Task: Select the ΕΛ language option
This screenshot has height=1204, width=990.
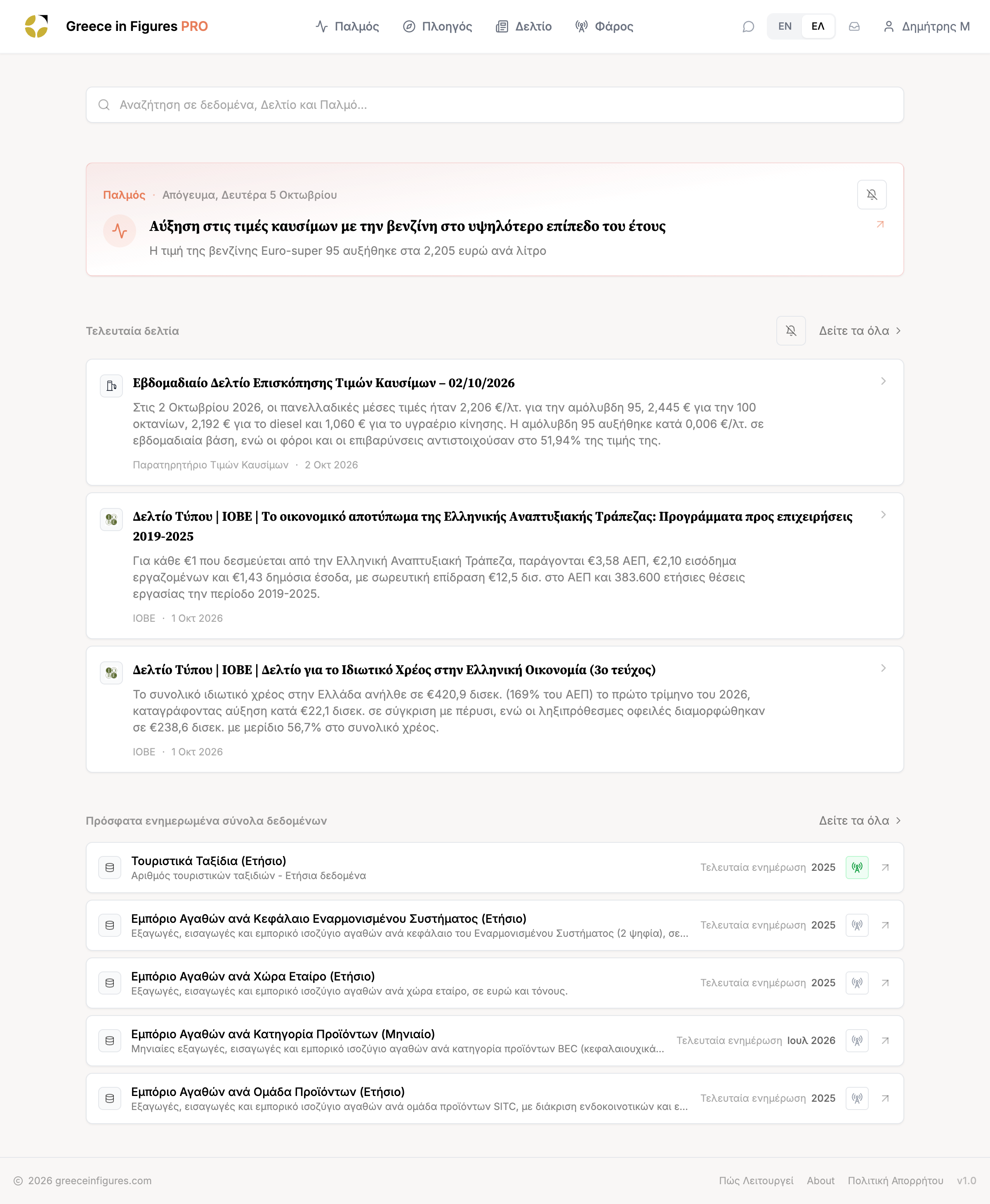Action: click(818, 26)
